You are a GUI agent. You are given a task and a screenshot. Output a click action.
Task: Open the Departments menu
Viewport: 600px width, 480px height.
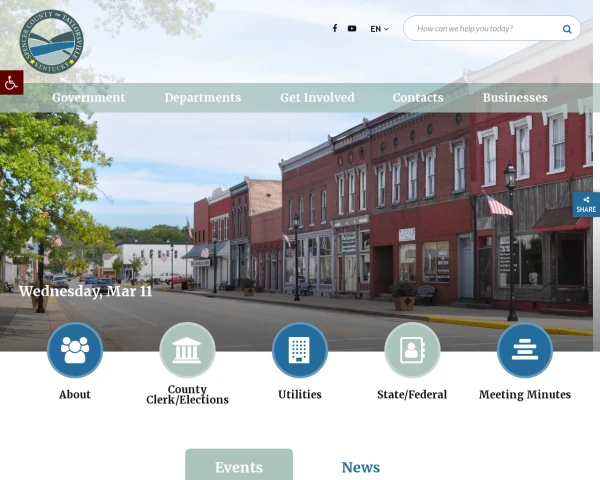[x=203, y=98]
